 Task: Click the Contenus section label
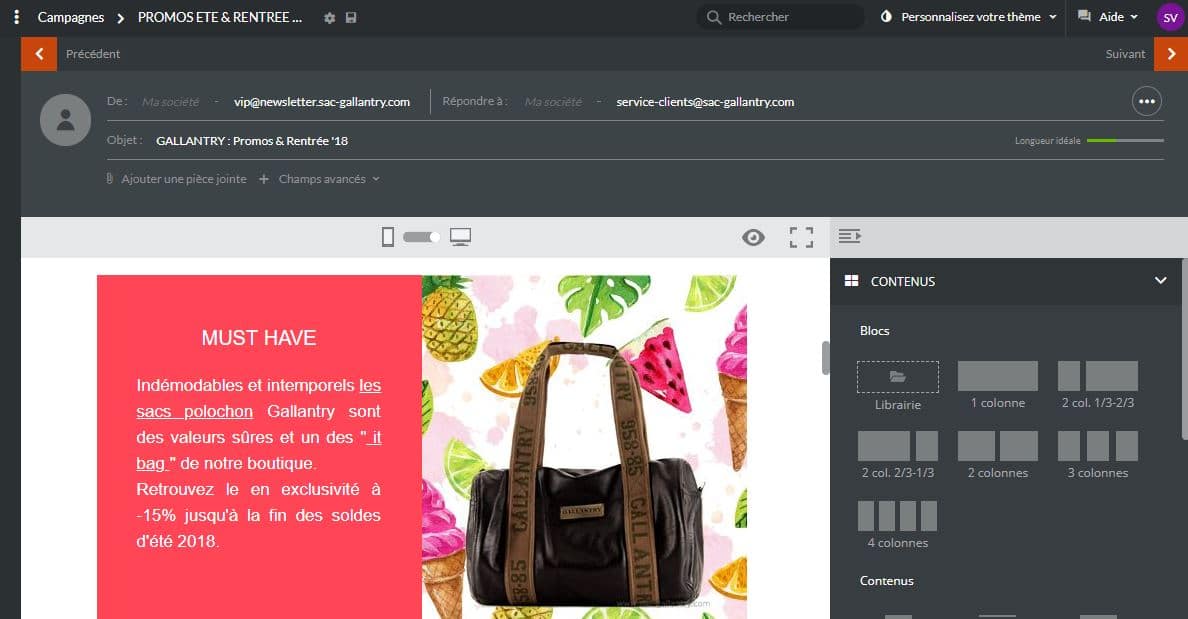pos(886,581)
